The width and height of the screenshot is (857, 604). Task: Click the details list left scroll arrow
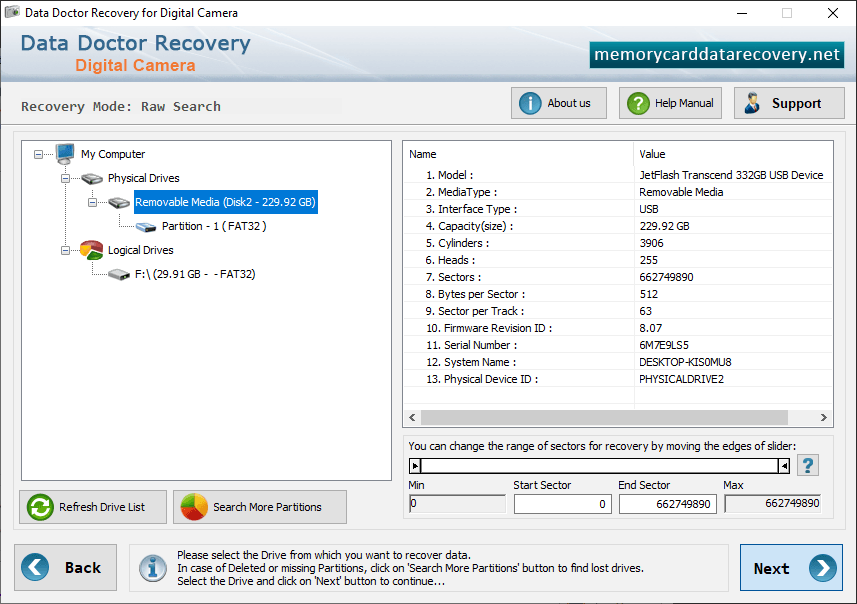tap(412, 418)
